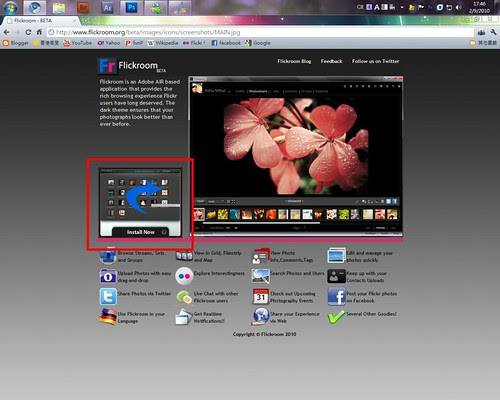Viewport: 500px width, 400px height.
Task: Click the Twitter share photos icon
Action: pos(108,297)
